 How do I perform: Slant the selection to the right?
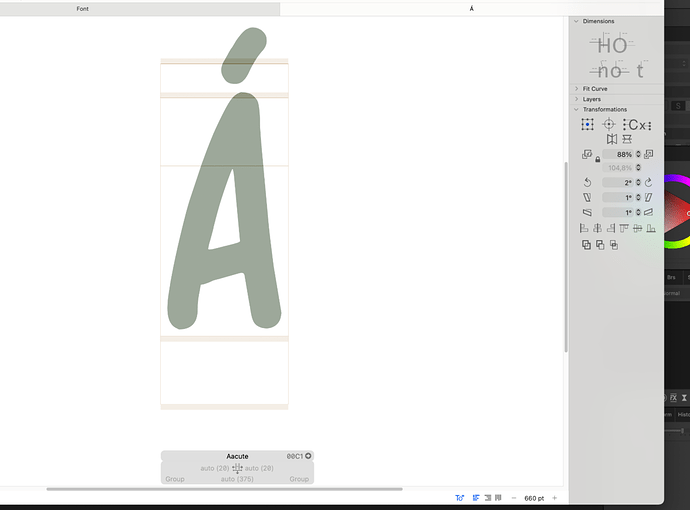click(x=648, y=197)
